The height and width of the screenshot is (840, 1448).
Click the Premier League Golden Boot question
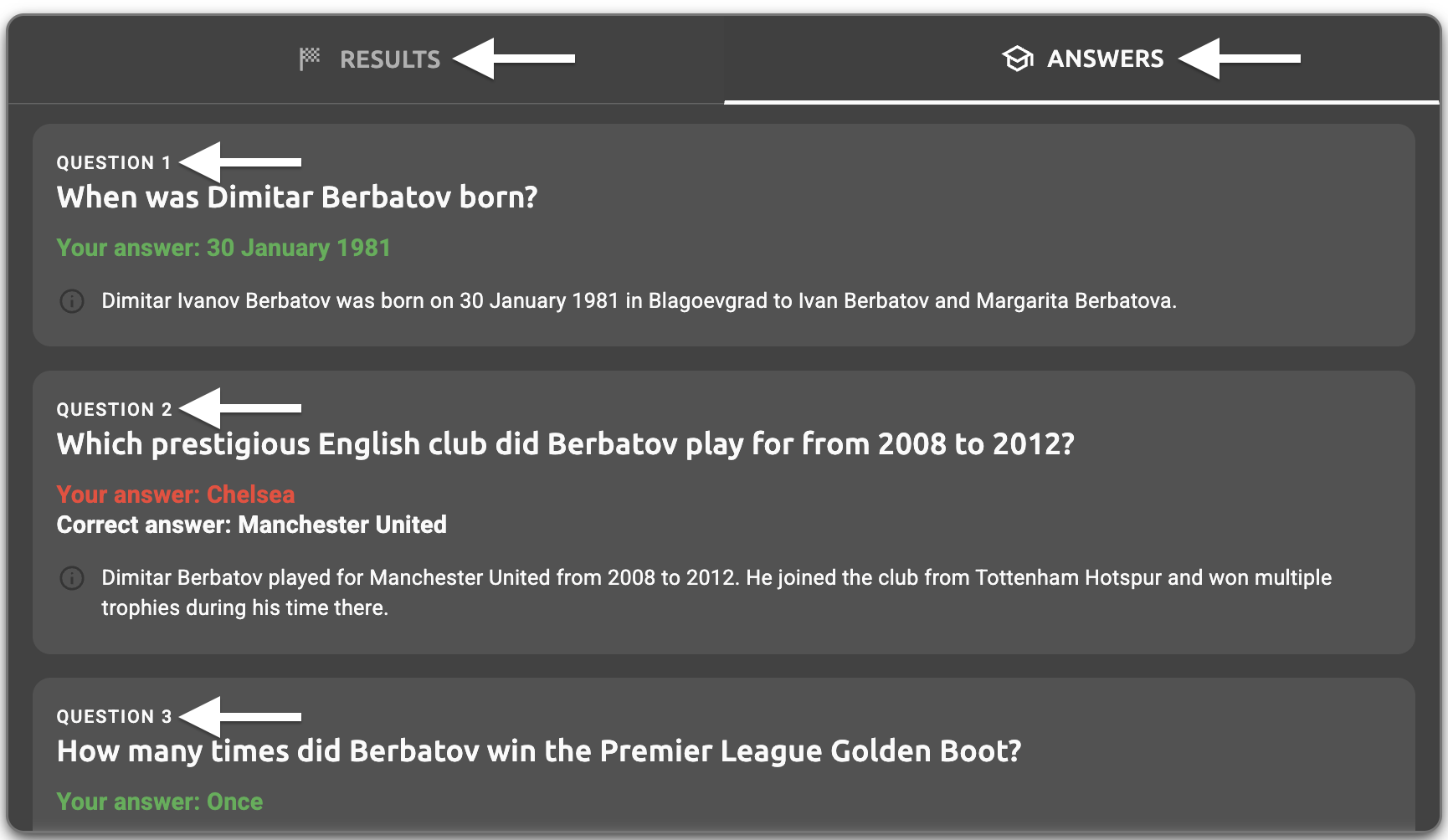[x=539, y=751]
